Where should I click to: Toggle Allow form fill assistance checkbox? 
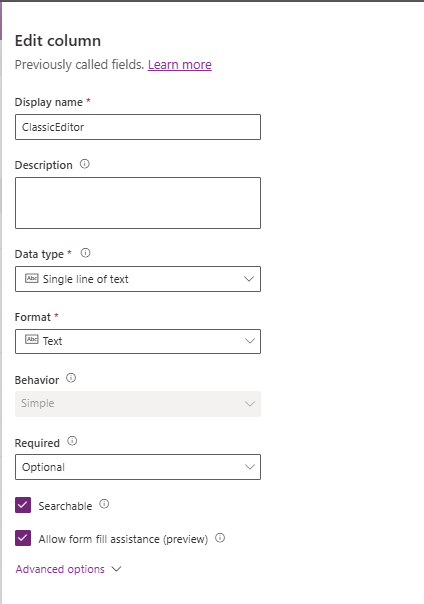pyautogui.click(x=23, y=538)
